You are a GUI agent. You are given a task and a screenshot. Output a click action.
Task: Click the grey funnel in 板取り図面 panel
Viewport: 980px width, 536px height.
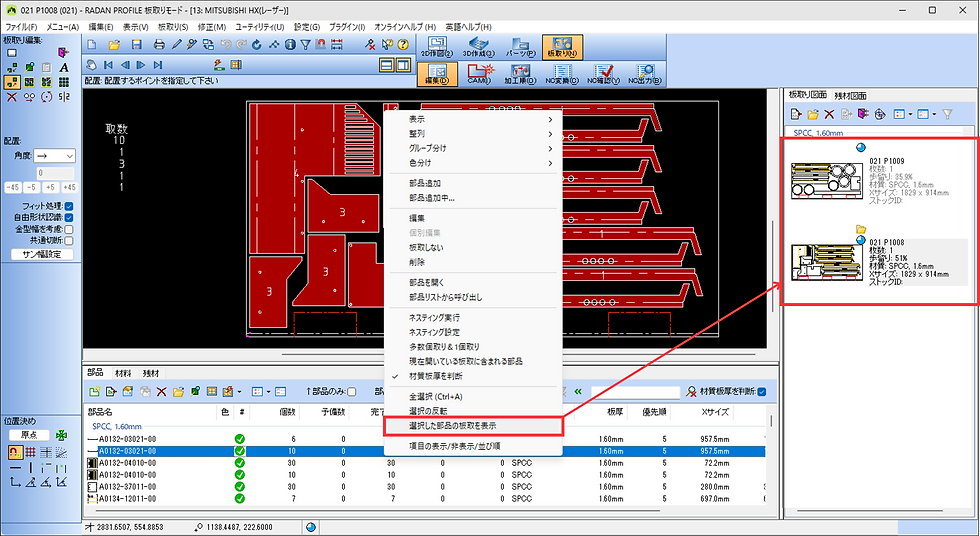[948, 114]
